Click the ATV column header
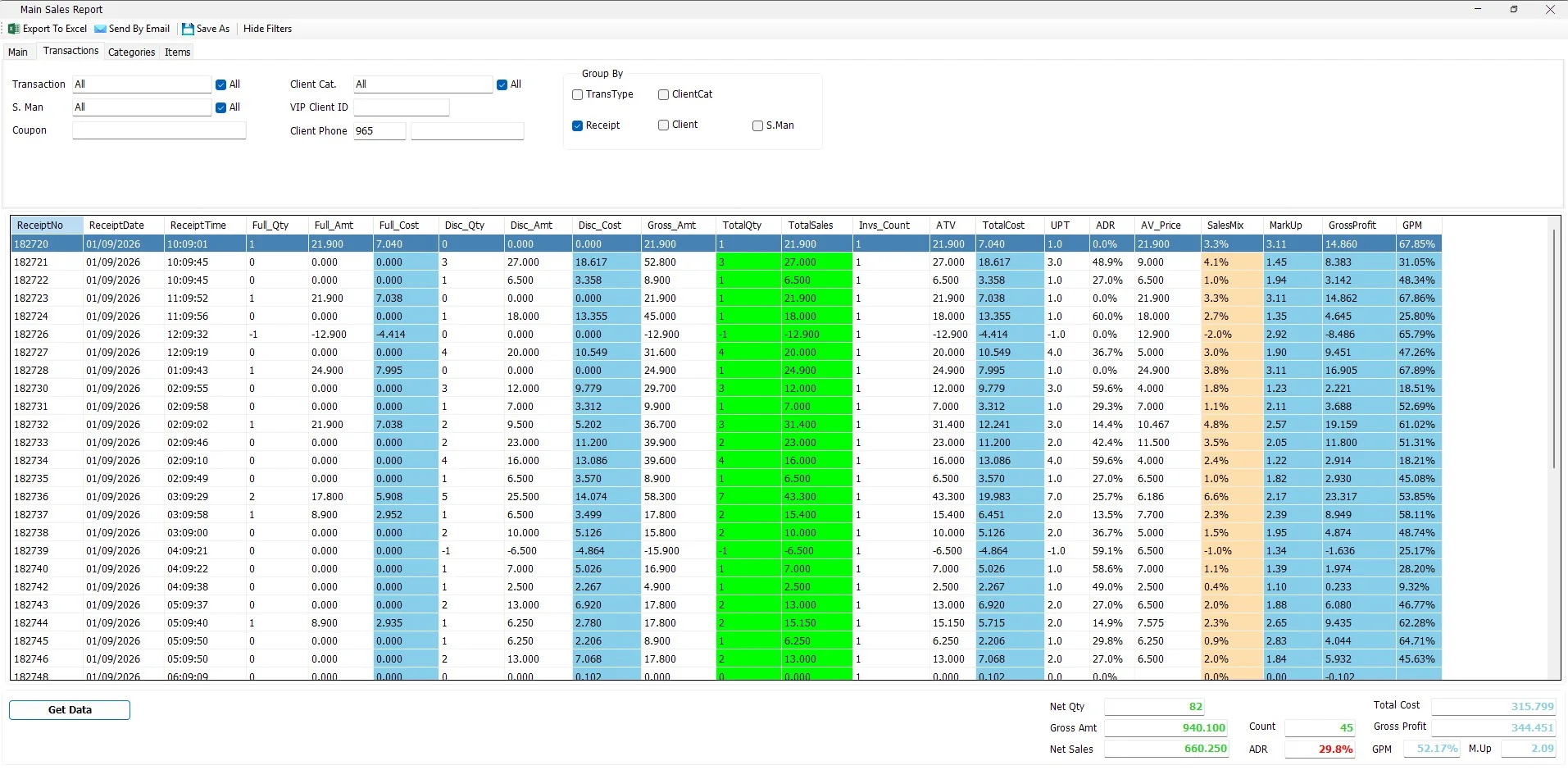Screen dimensions: 1568x770 click(952, 226)
